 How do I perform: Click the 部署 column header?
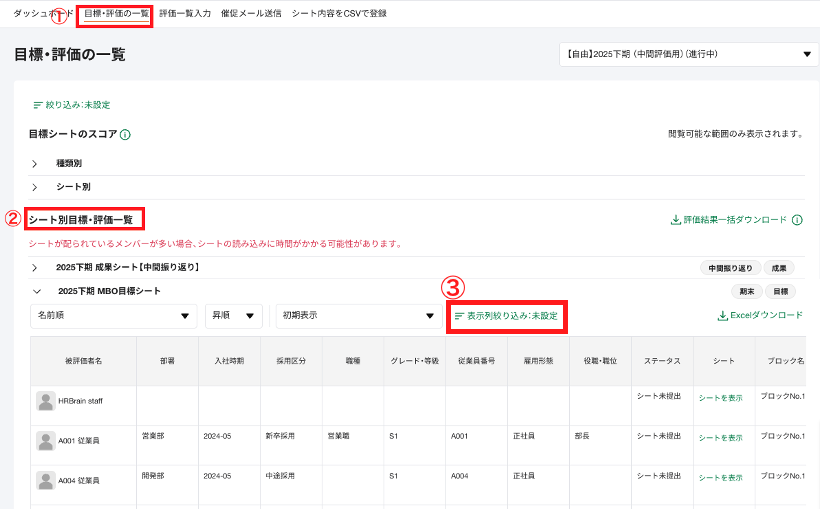point(167,361)
